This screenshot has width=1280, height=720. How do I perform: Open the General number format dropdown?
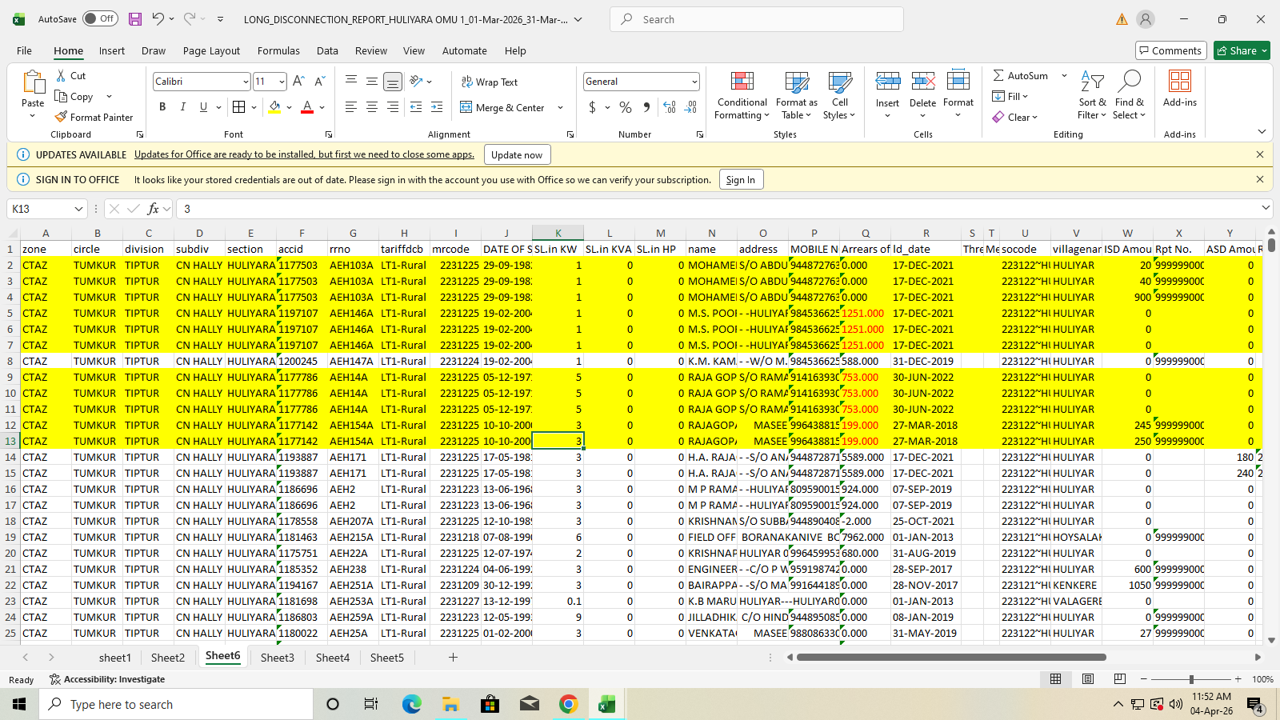693,82
